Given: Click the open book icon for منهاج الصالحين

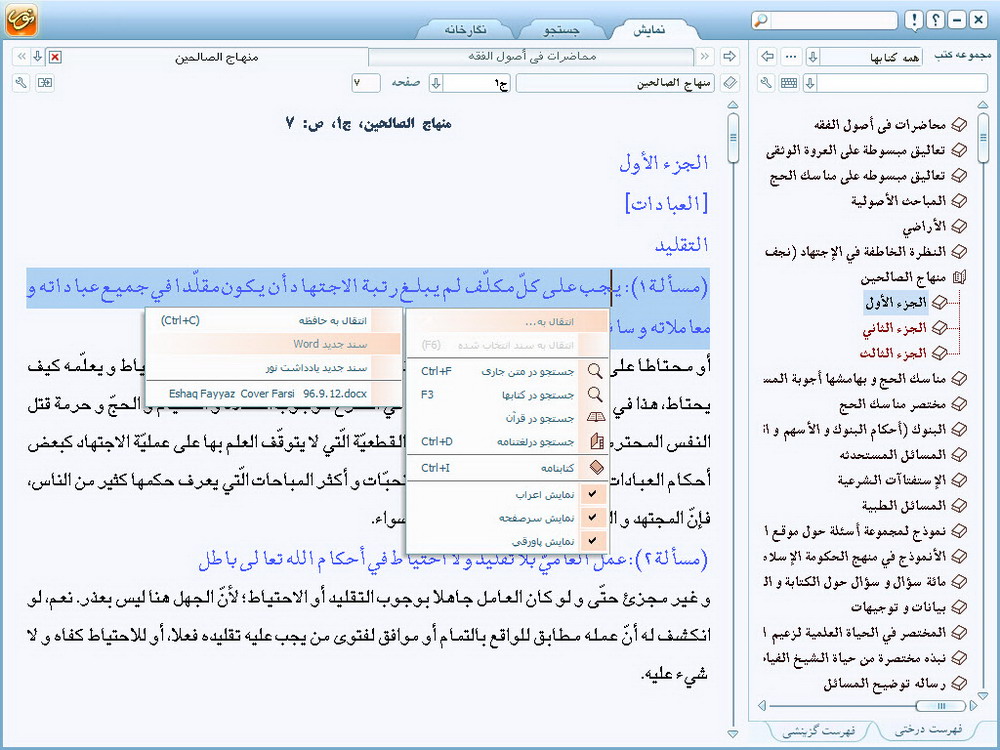Looking at the screenshot, I should [x=959, y=277].
